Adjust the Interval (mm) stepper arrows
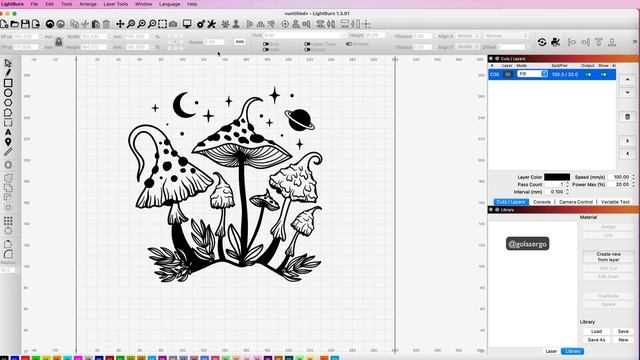The width and height of the screenshot is (640, 360). pyautogui.click(x=567, y=192)
